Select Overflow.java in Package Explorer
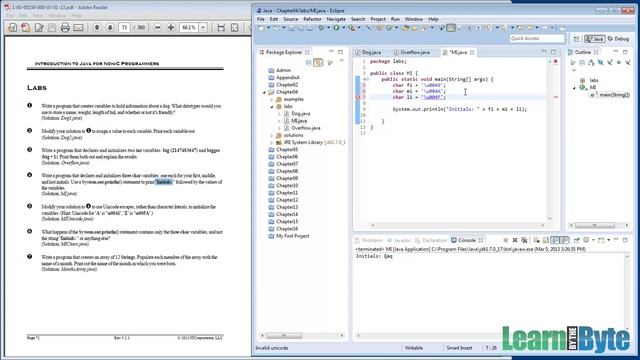Screen dimensions: 640x360 point(302,128)
